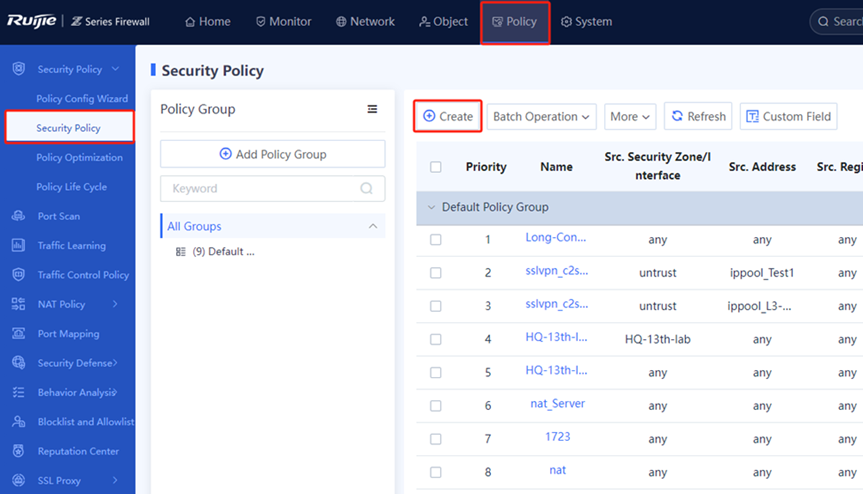Select the (9) Default group tree item
This screenshot has width=863, height=494.
[223, 251]
